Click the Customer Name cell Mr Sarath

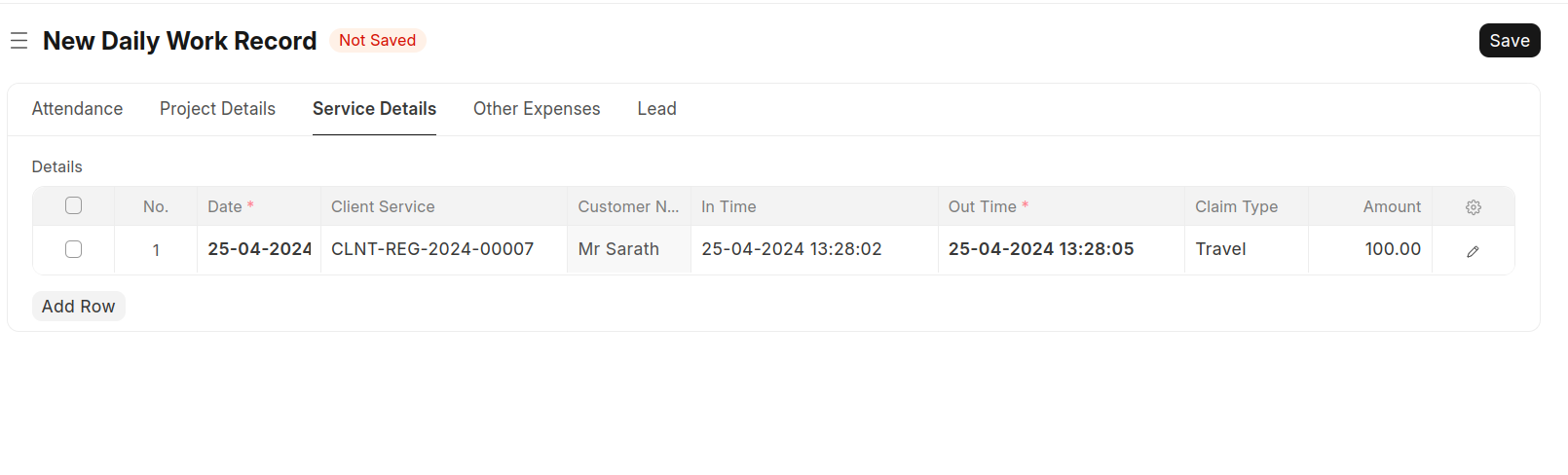coord(618,249)
